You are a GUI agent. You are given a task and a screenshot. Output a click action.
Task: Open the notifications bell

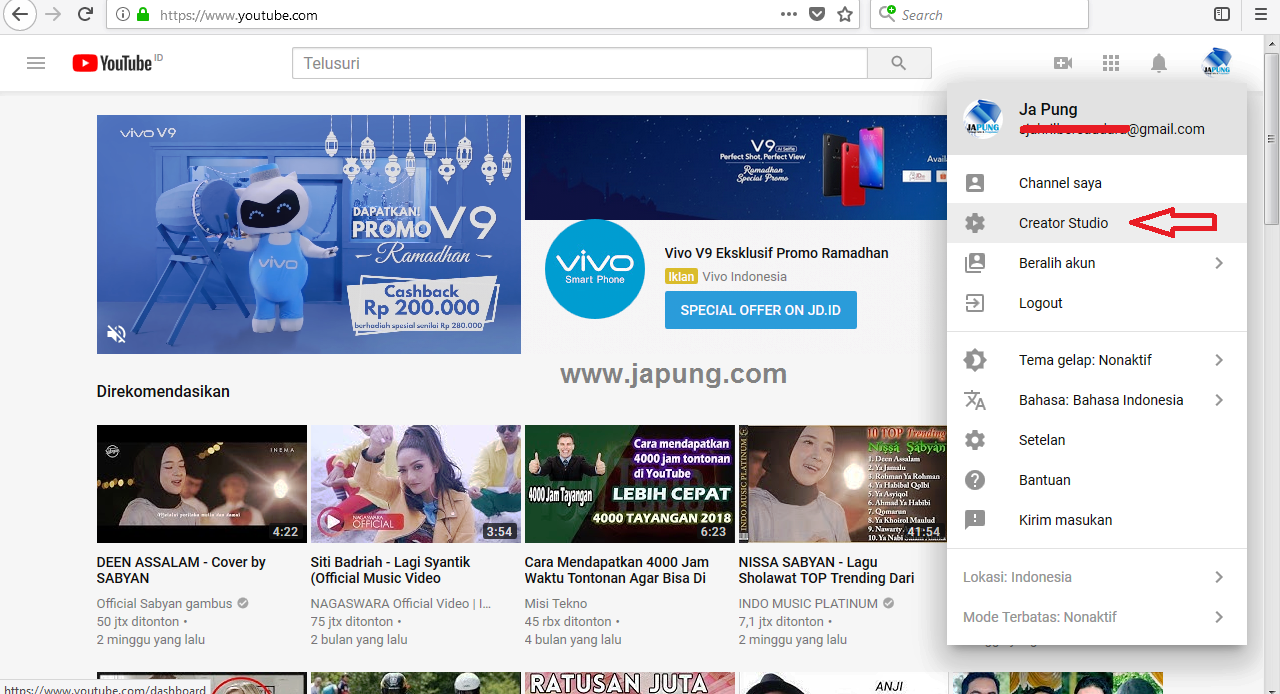1159,63
